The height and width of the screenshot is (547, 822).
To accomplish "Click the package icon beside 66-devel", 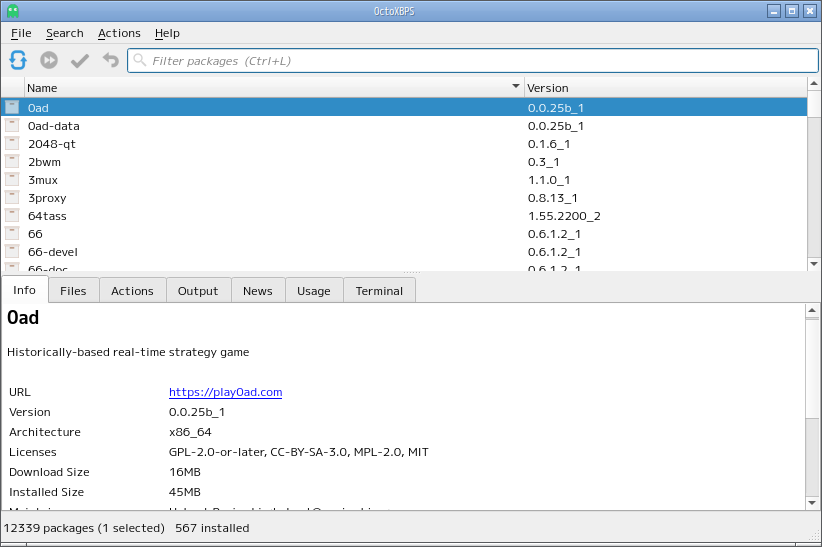I will (x=12, y=251).
